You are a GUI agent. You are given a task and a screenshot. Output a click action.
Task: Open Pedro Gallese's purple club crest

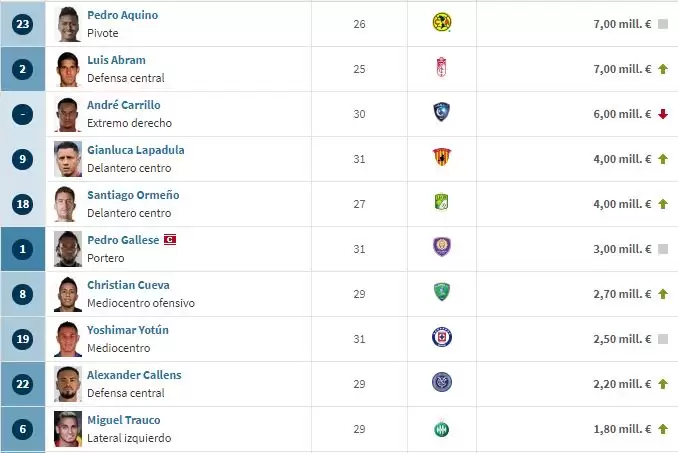(441, 248)
